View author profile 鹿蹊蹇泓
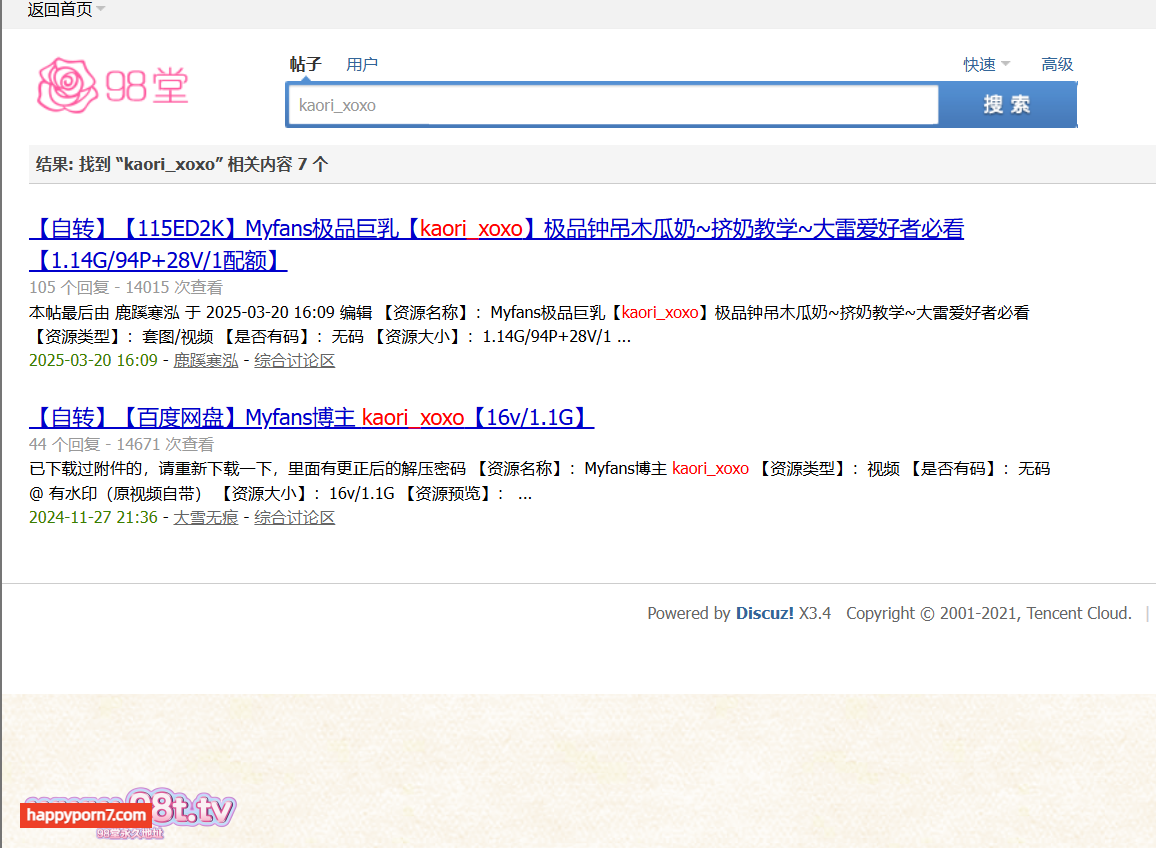This screenshot has height=848, width=1156. [x=206, y=360]
